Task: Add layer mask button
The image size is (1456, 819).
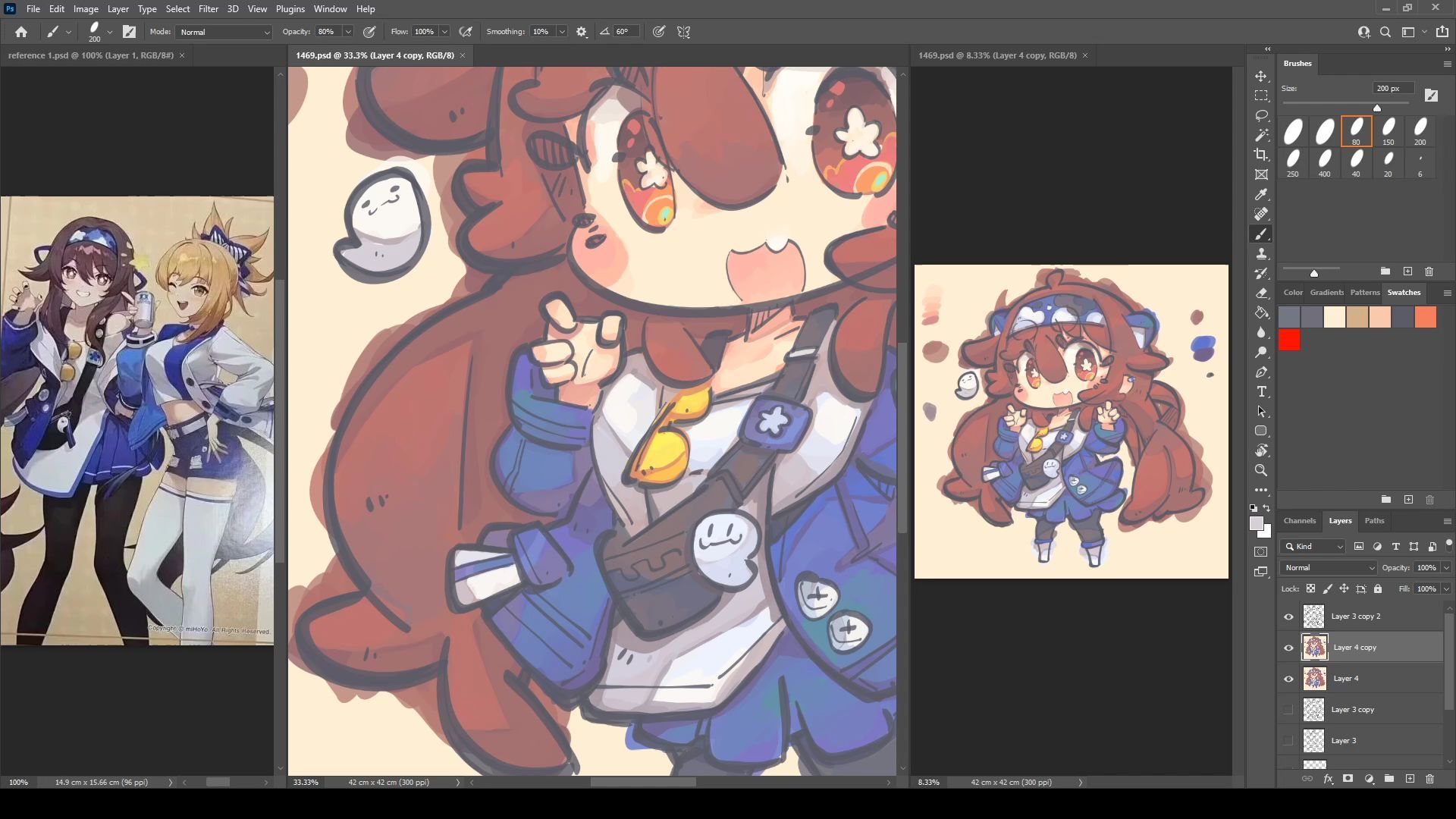Action: click(x=1348, y=779)
